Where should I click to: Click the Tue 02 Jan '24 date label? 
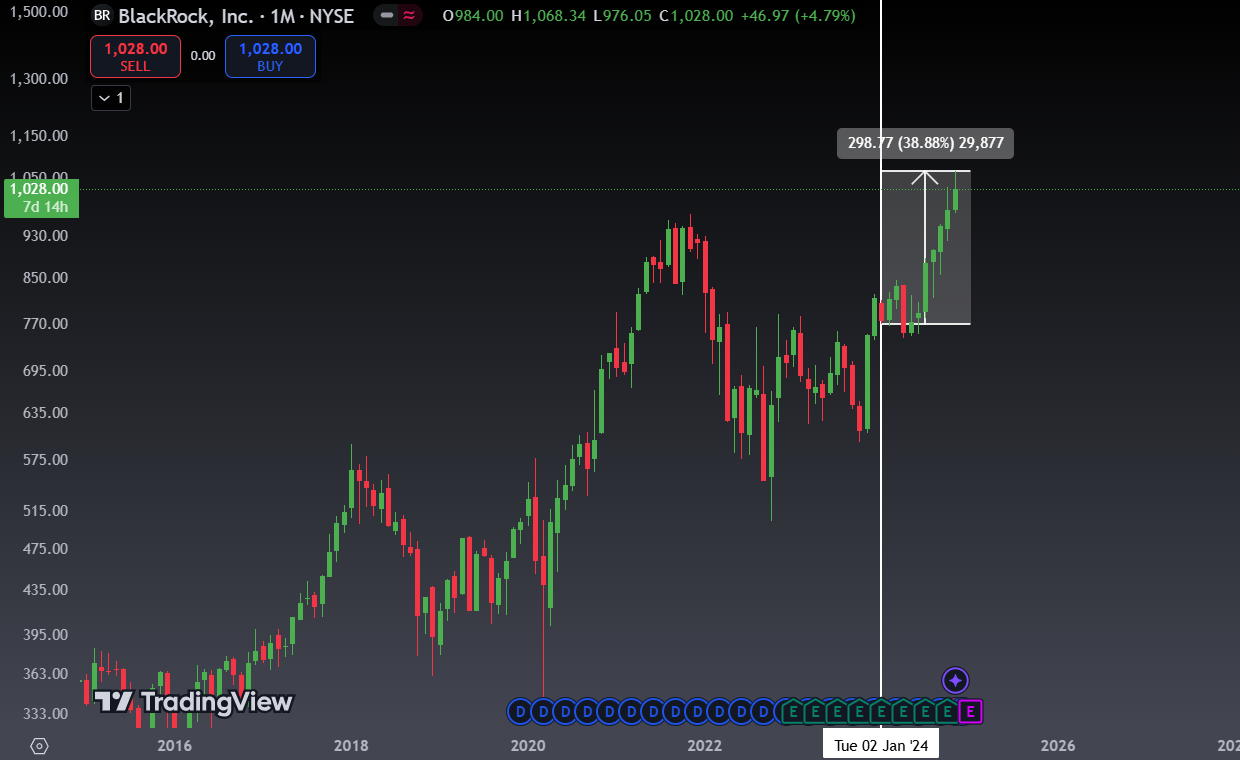point(881,745)
